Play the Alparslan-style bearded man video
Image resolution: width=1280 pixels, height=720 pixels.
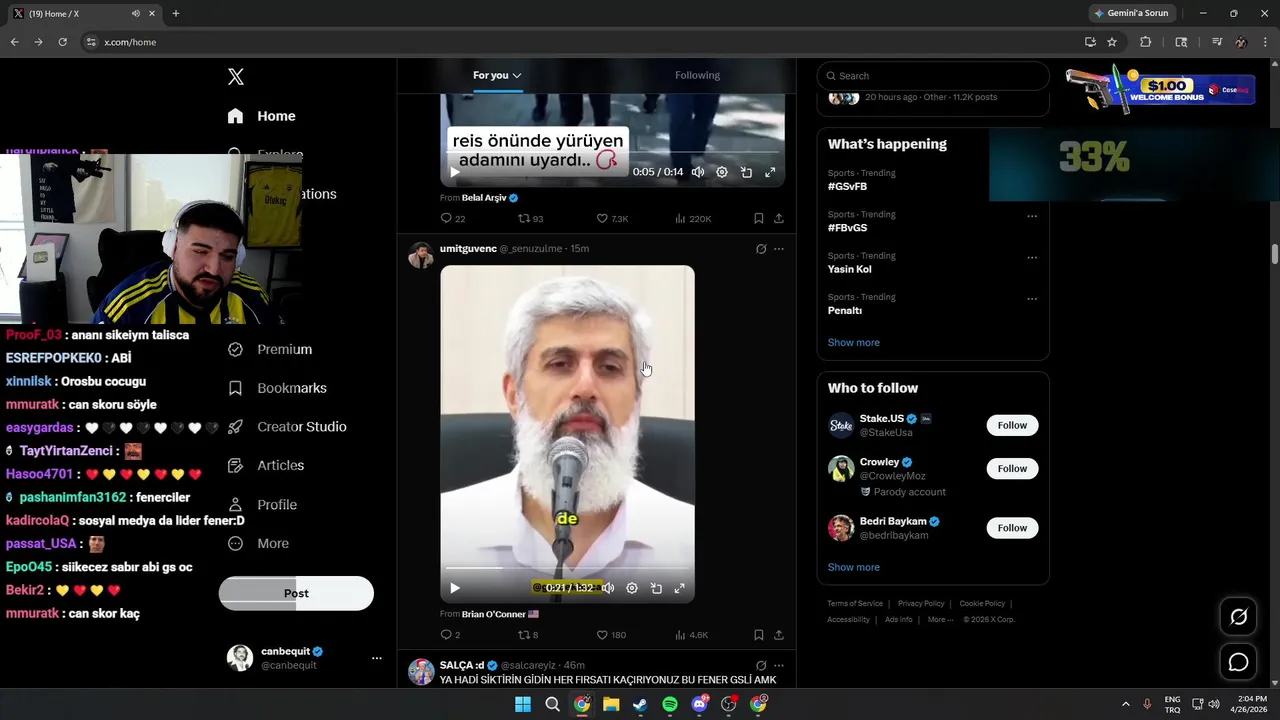click(x=455, y=588)
